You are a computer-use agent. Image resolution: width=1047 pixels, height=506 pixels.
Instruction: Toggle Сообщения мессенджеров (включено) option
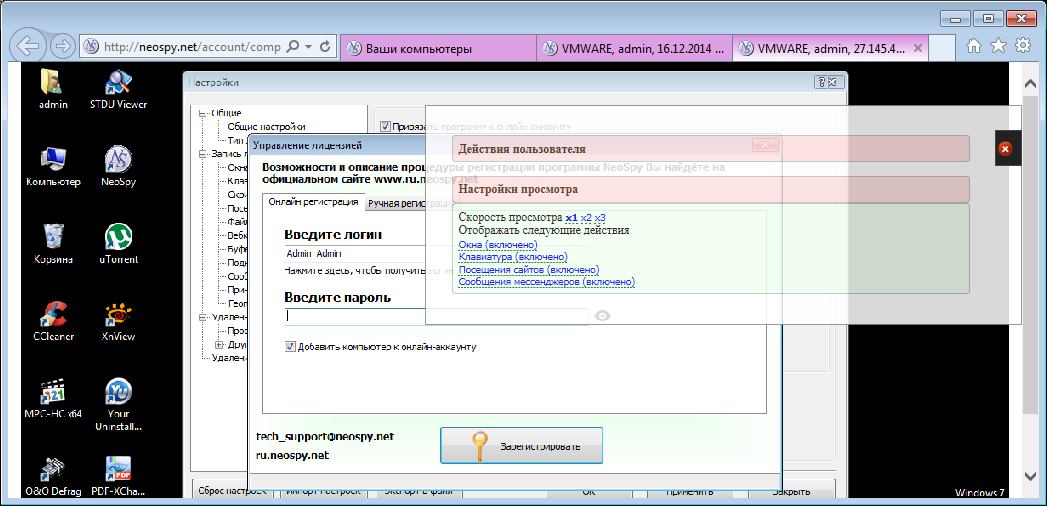click(547, 282)
